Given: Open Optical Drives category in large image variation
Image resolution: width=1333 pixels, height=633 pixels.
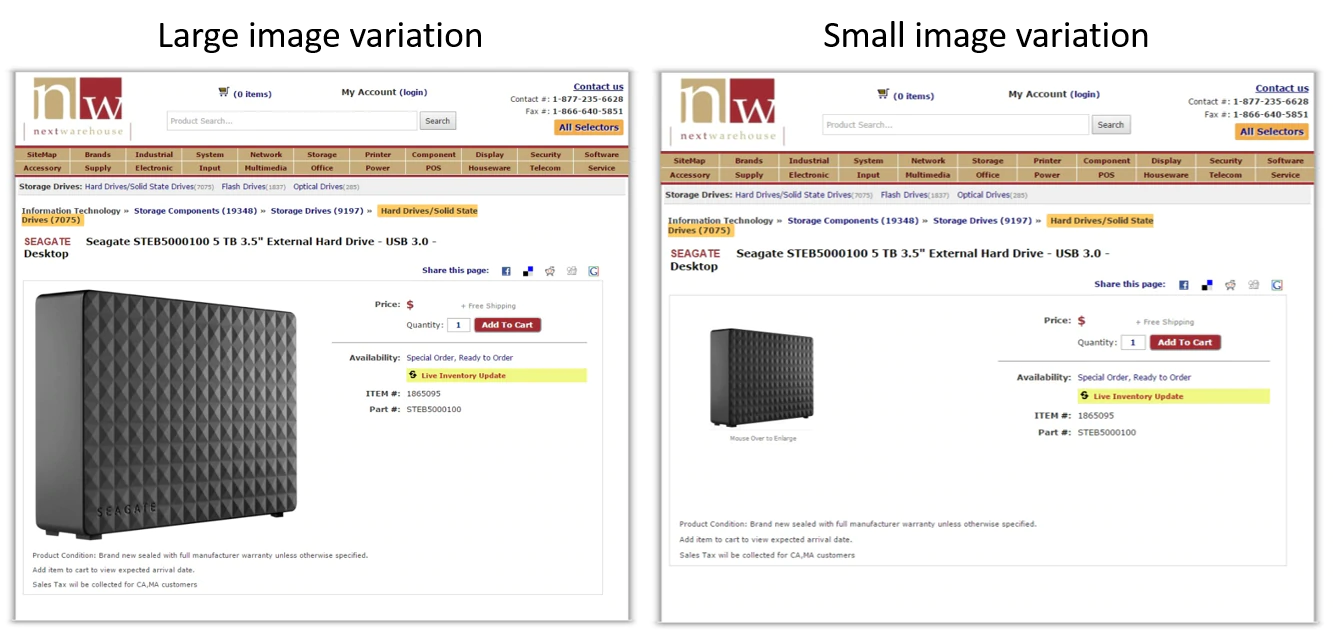Looking at the screenshot, I should (318, 187).
